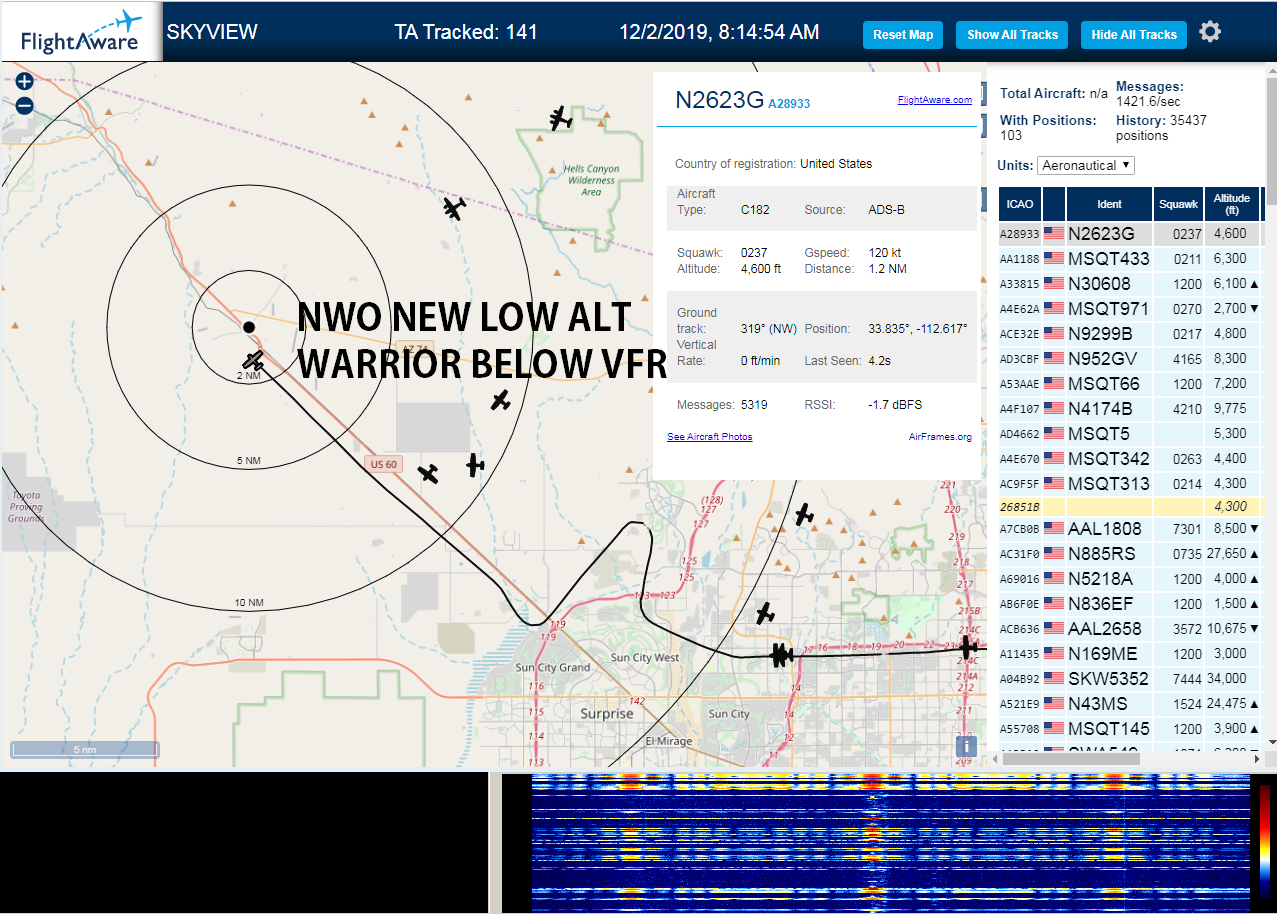The image size is (1277, 915).
Task: Open See Aircraft Photos link
Action: 710,437
